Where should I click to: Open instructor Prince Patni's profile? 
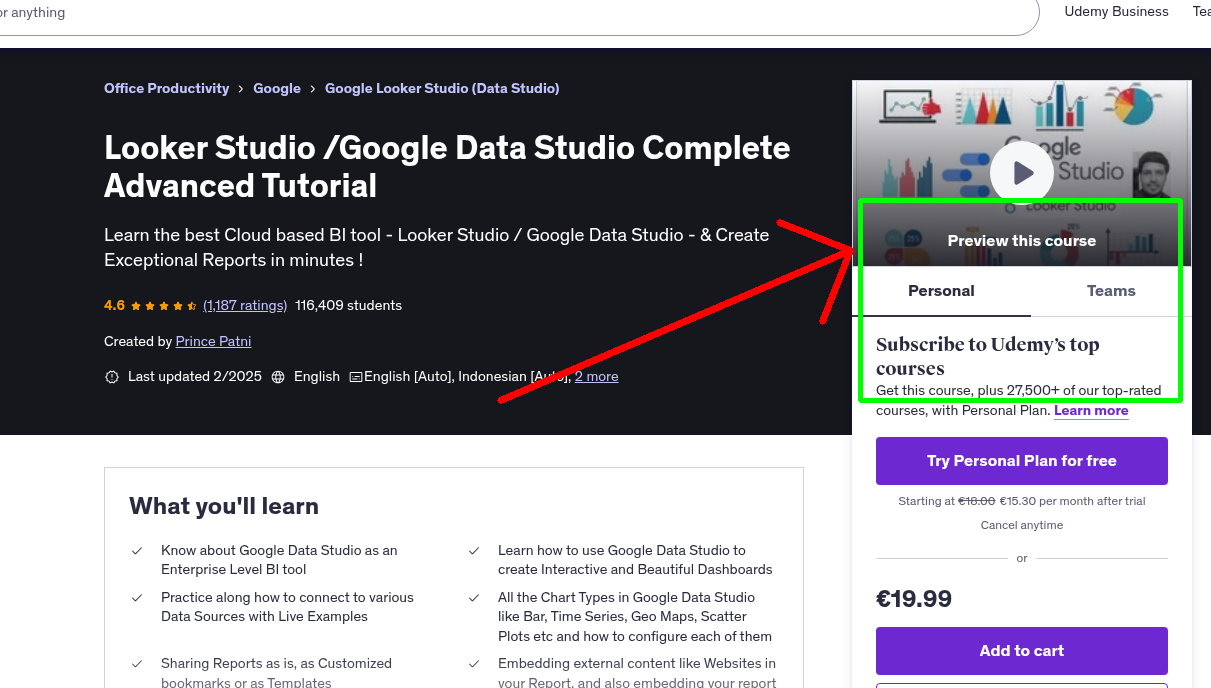pyautogui.click(x=213, y=341)
